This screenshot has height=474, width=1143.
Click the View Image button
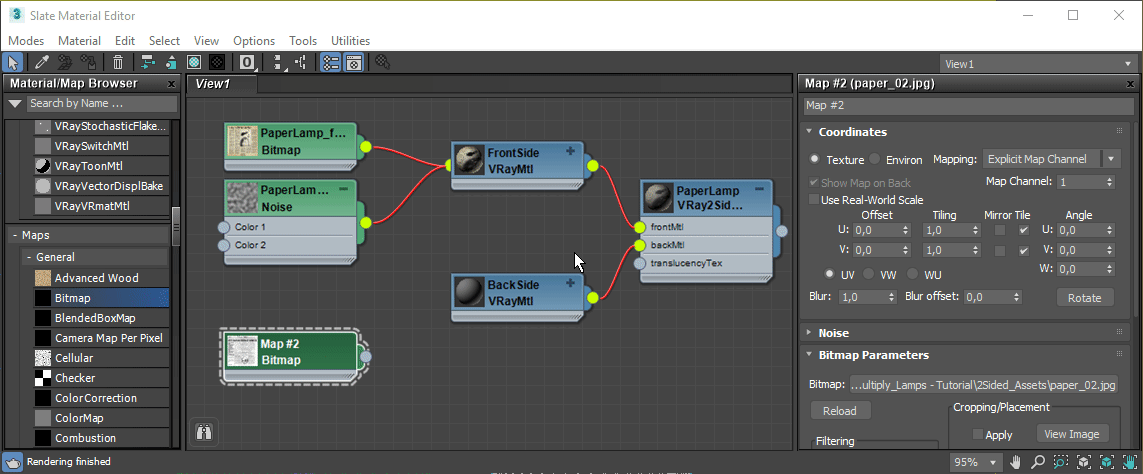tap(1071, 434)
